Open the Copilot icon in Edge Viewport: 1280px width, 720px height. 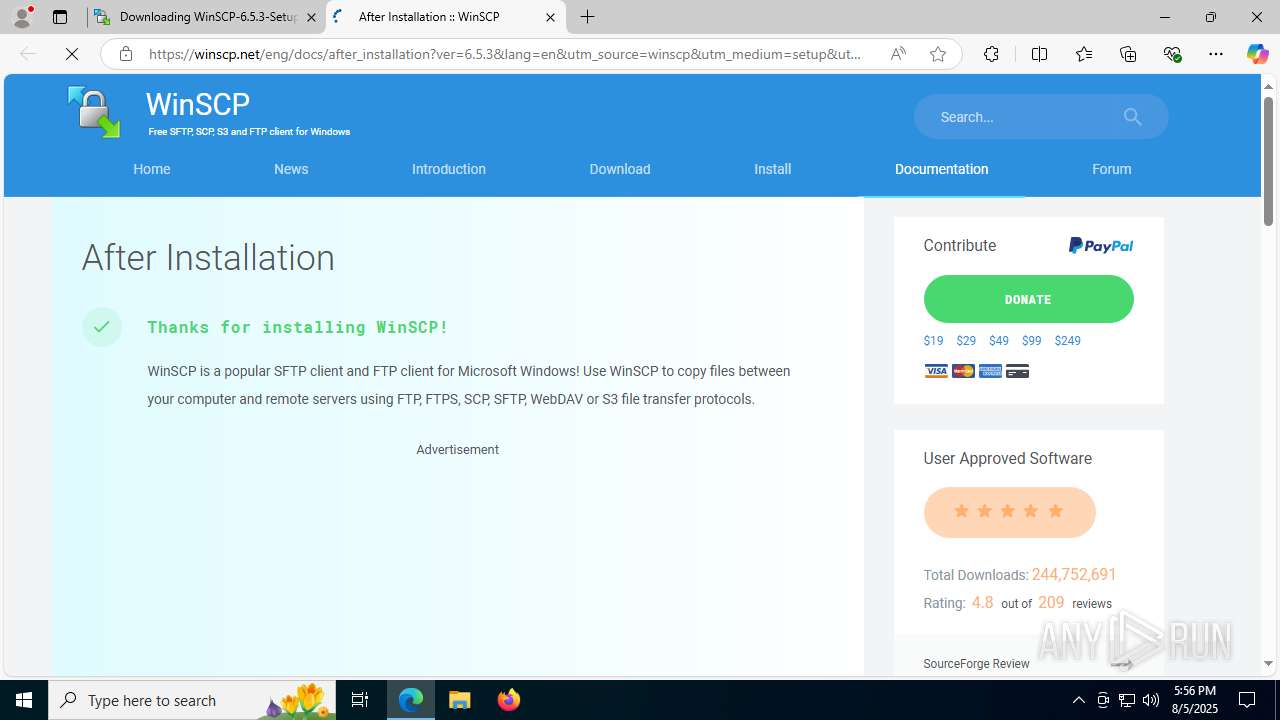tap(1257, 54)
